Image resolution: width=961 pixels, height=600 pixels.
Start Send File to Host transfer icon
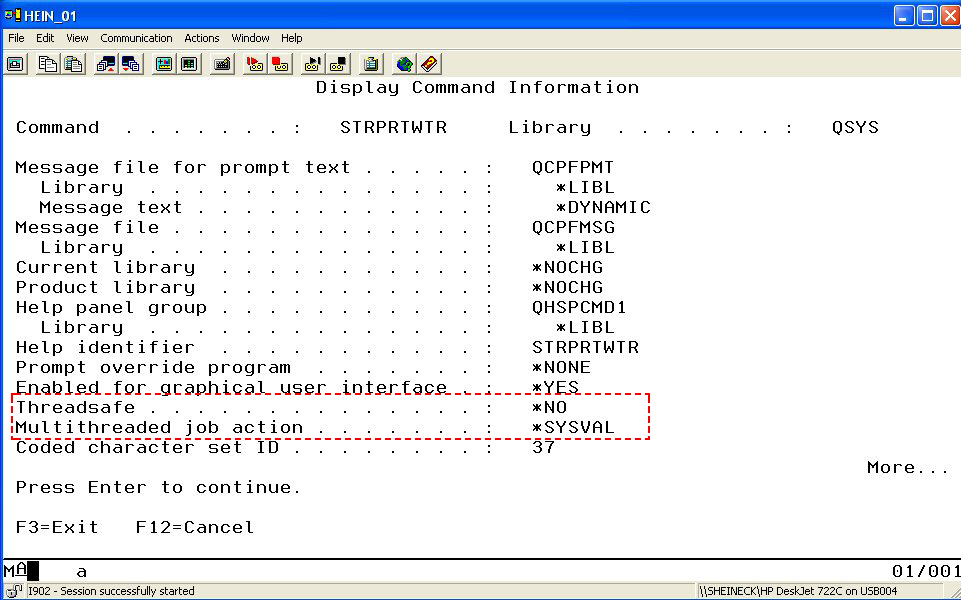tap(106, 64)
